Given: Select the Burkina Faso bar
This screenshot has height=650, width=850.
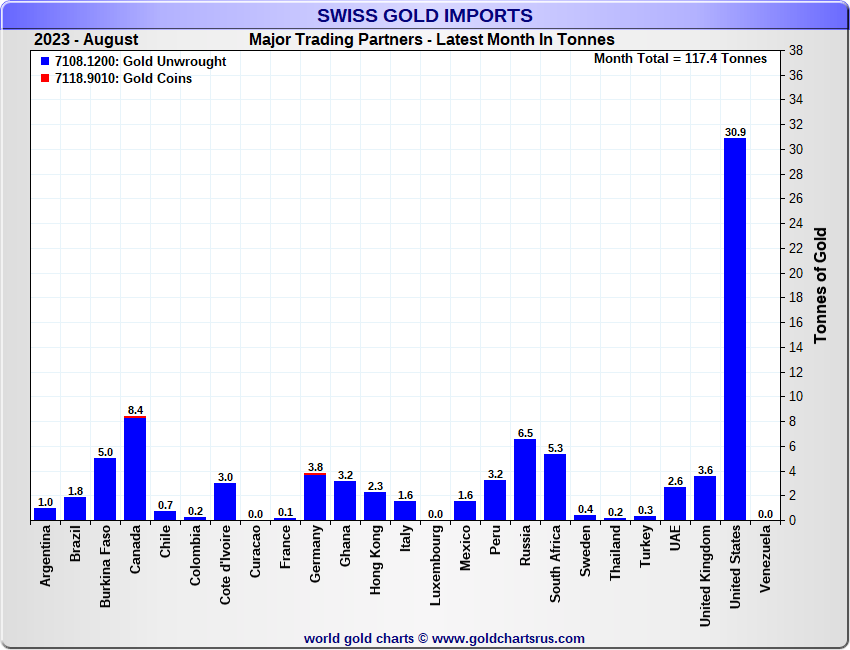Looking at the screenshot, I should point(105,489).
